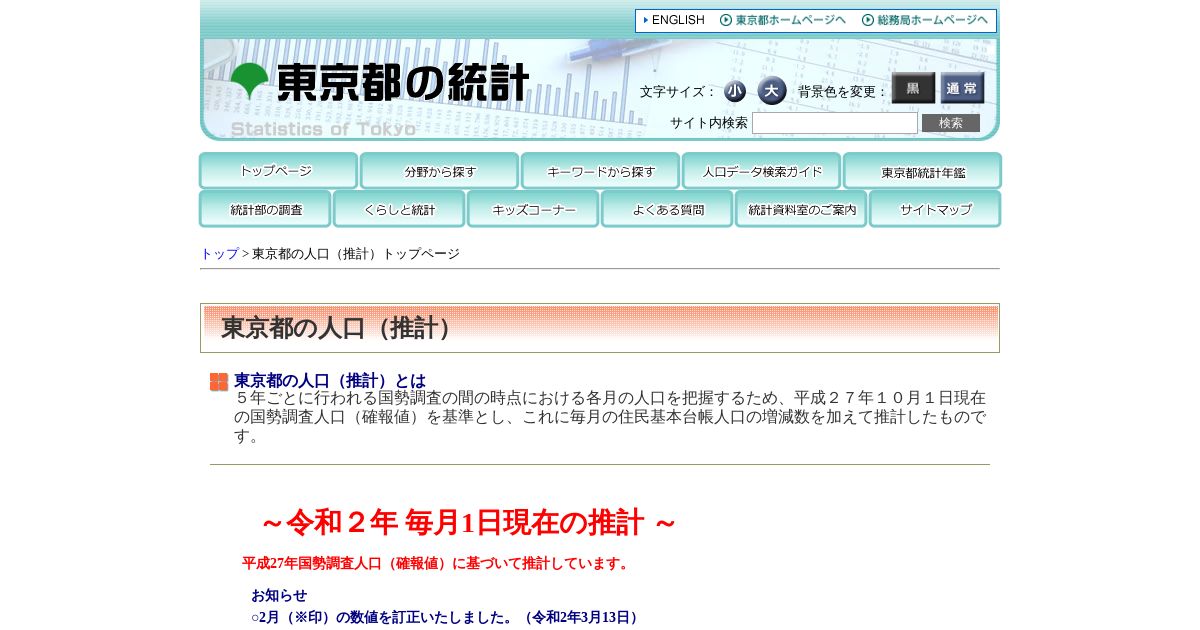Screen dimensions: 1200x630
Task: Open キッズコーナー menu tab
Action: [x=533, y=209]
